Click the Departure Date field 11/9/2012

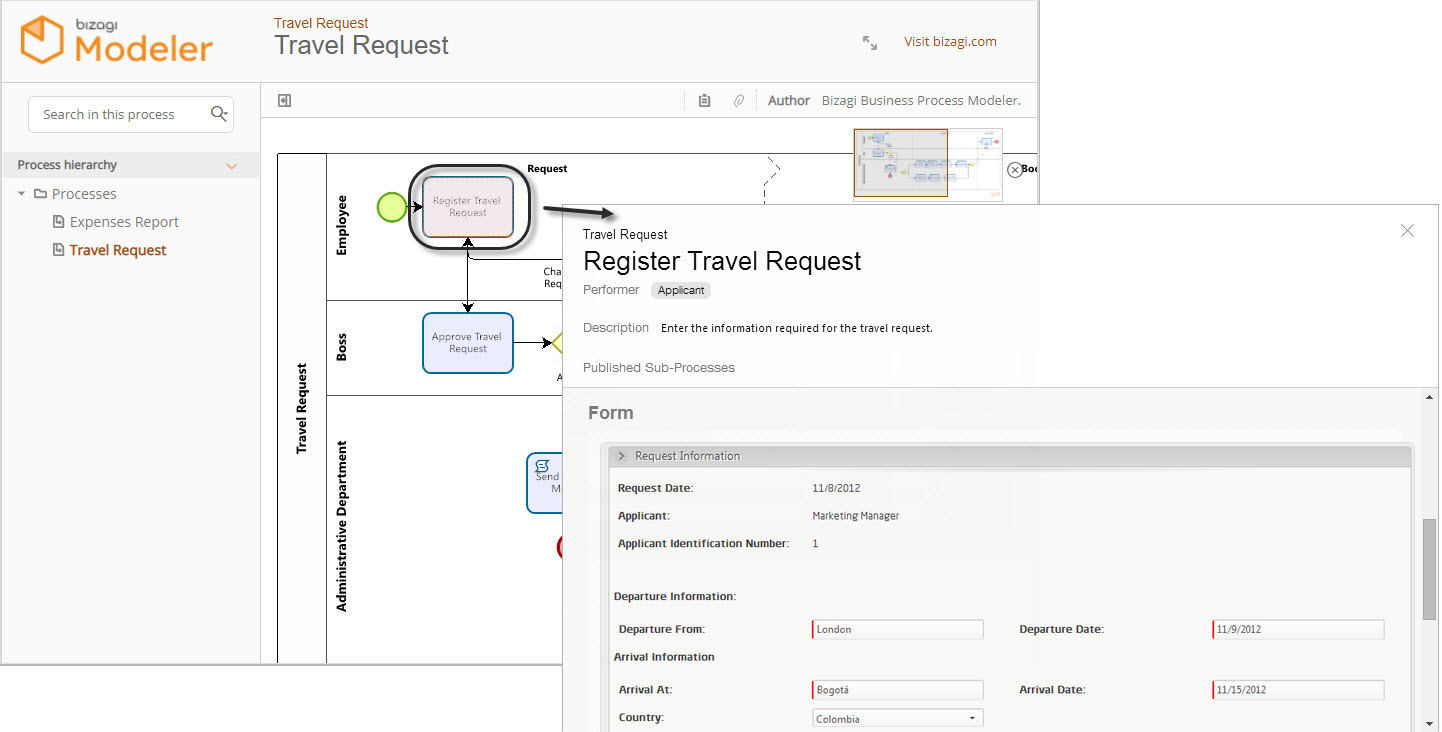1298,629
